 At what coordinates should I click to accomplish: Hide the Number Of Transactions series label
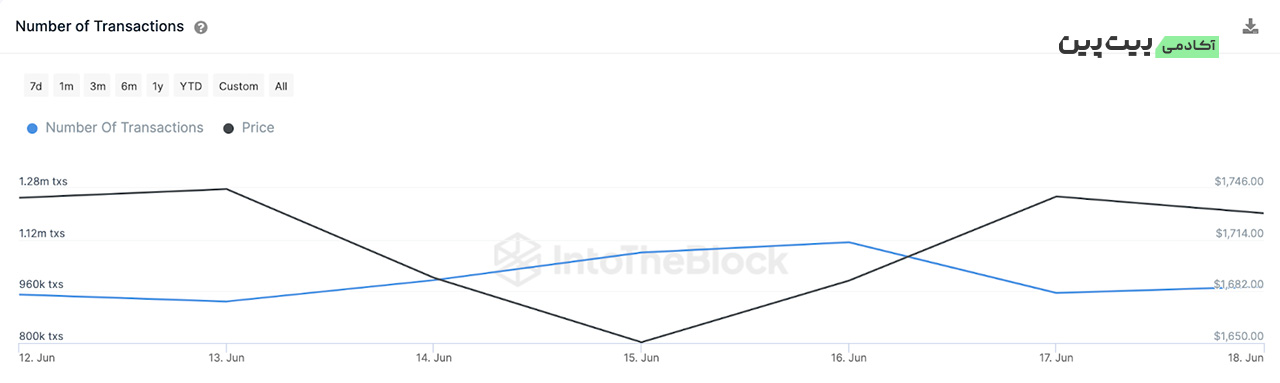coord(124,128)
